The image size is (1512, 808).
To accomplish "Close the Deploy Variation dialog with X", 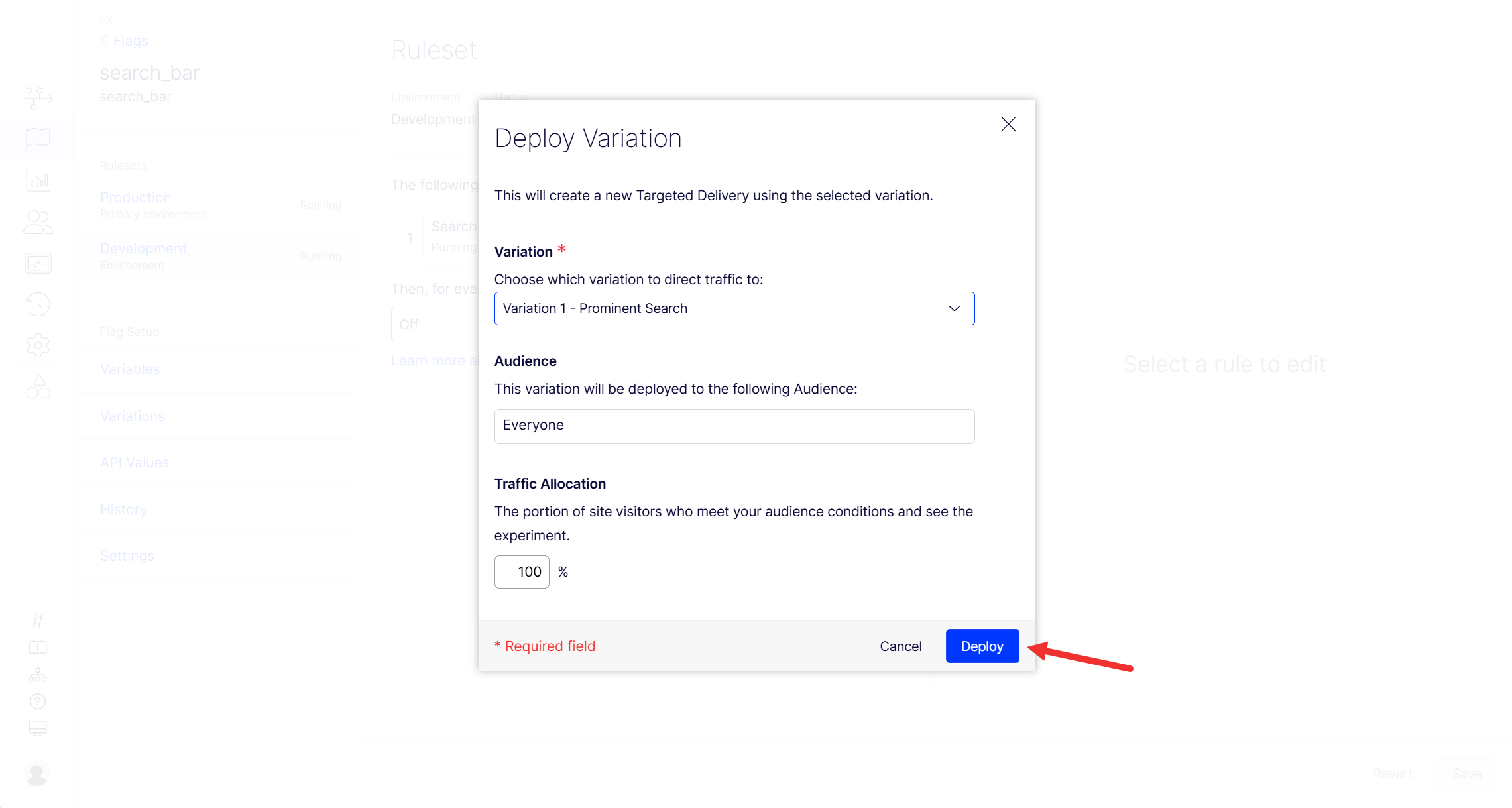I will click(1008, 124).
